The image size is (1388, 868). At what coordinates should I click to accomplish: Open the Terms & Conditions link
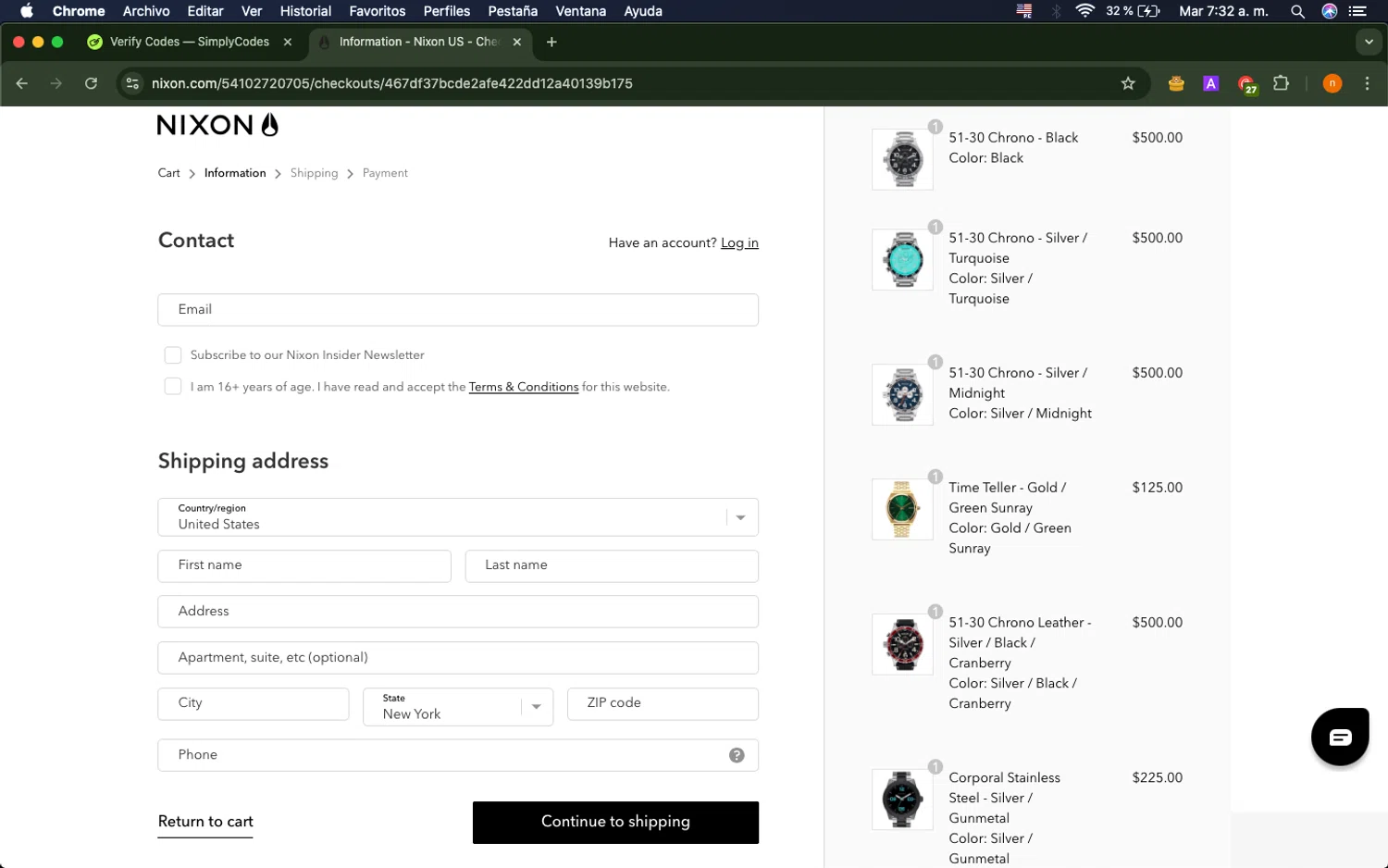point(524,387)
